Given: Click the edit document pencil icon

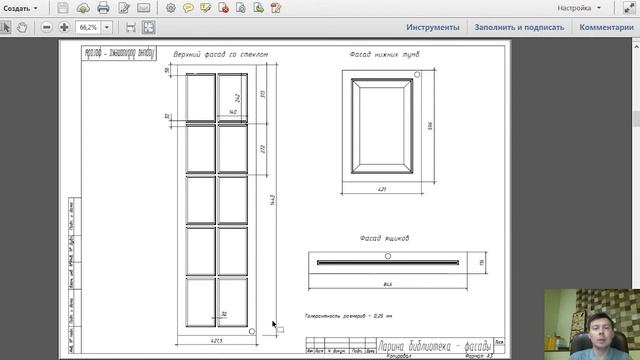Looking at the screenshot, I should [124, 8].
